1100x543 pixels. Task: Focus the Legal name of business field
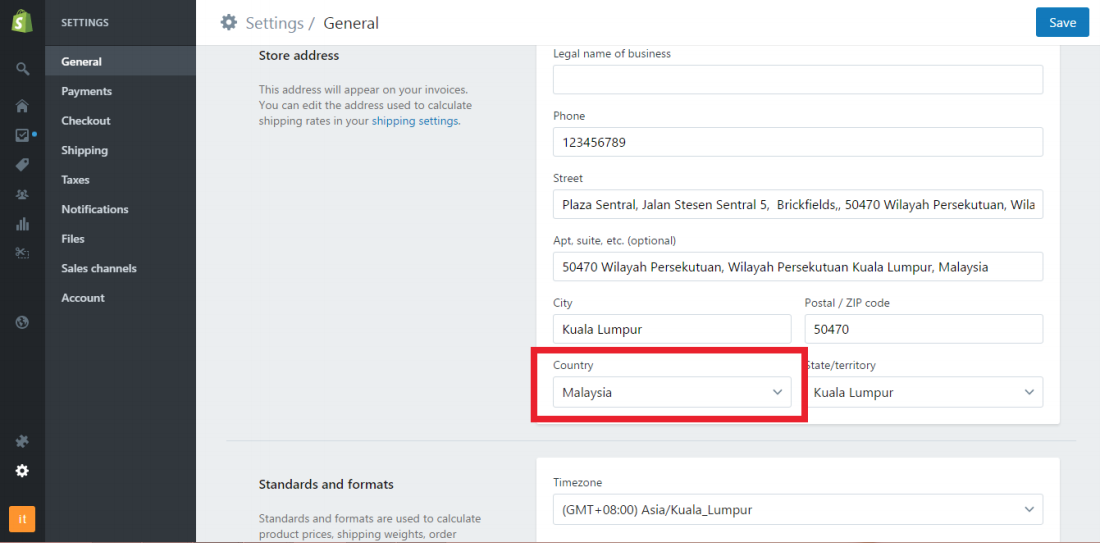[x=798, y=79]
